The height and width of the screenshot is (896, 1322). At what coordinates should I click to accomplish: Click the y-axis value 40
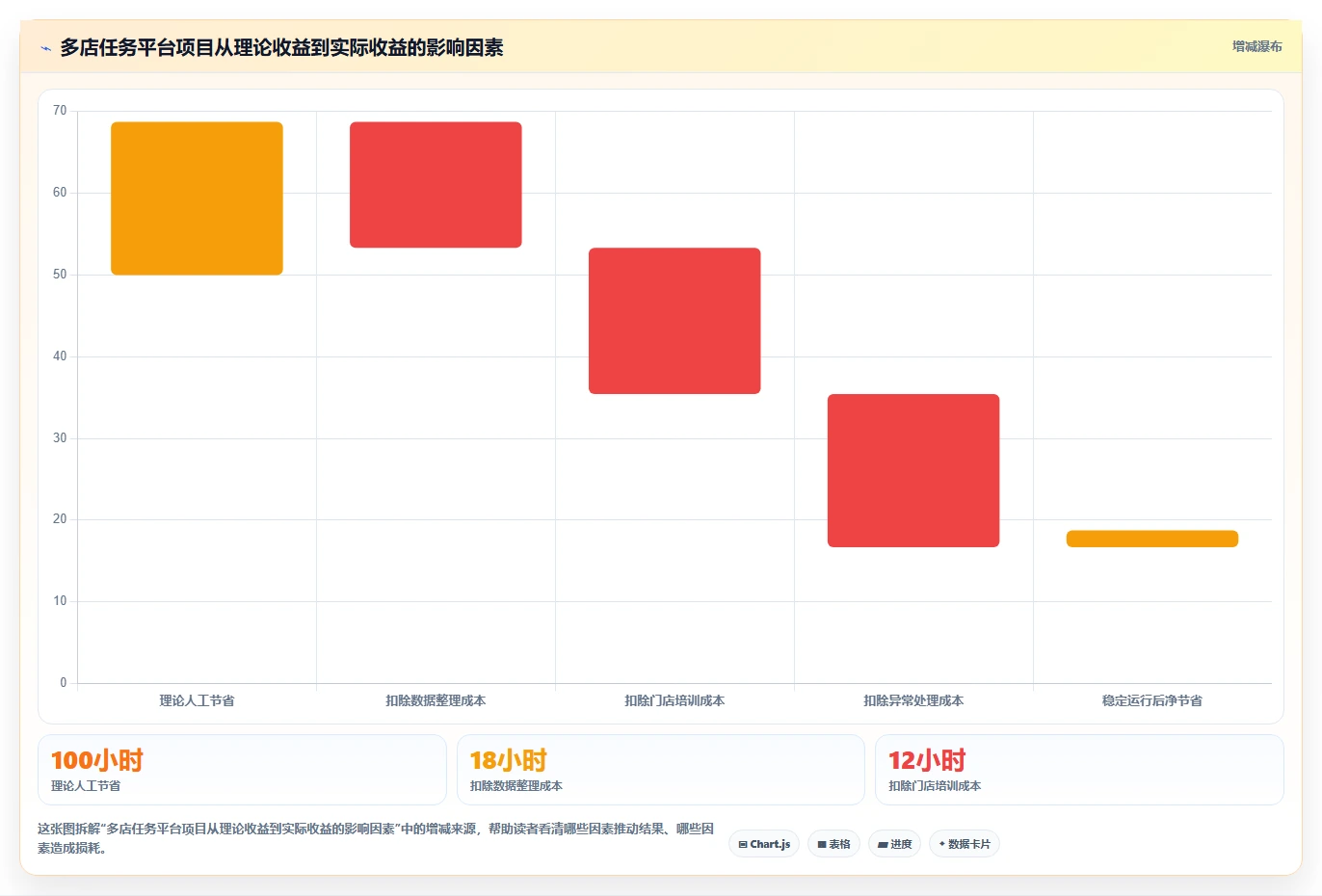point(60,356)
